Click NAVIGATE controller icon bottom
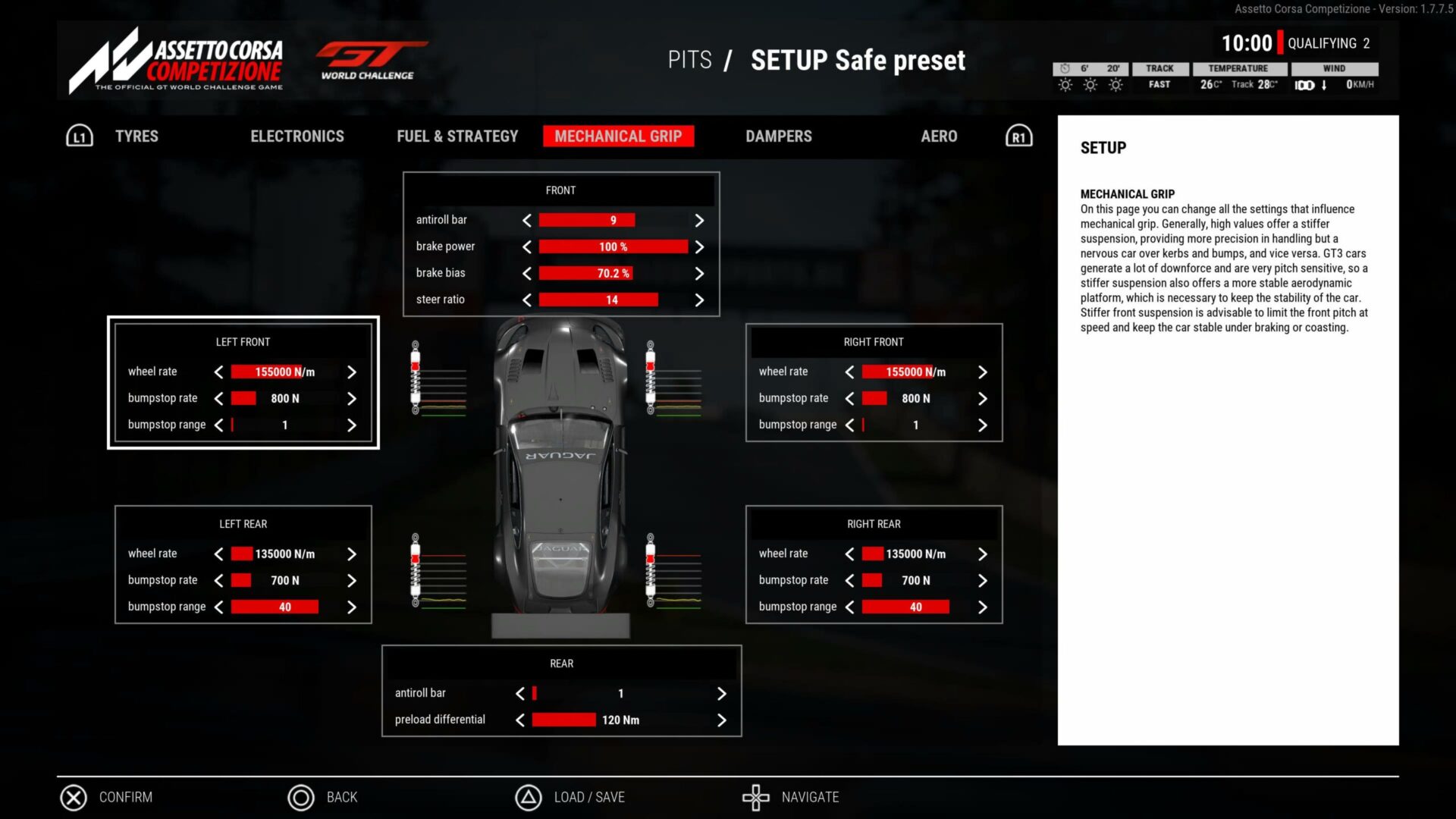Viewport: 1456px width, 819px height. click(756, 797)
